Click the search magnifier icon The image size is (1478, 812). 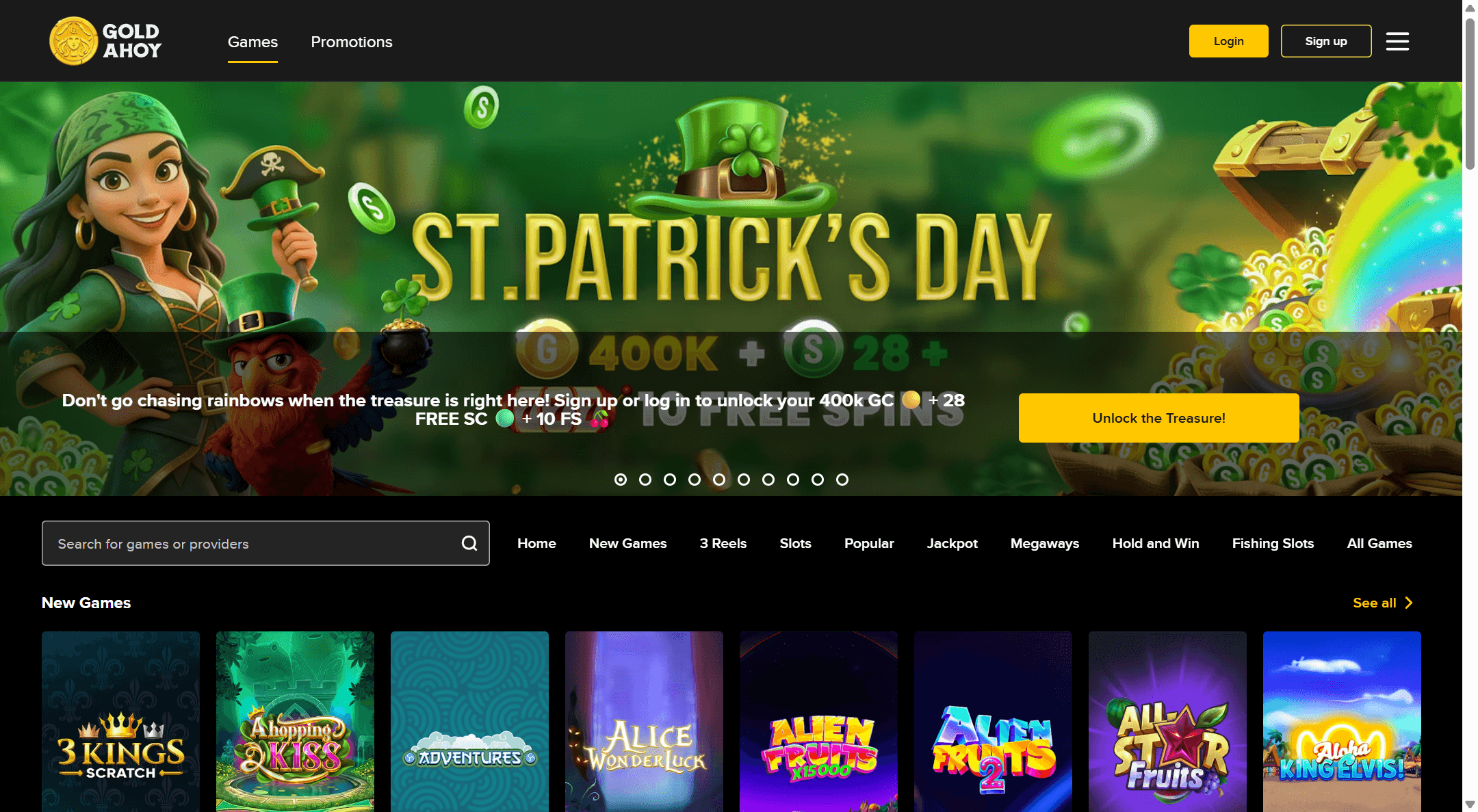(469, 543)
